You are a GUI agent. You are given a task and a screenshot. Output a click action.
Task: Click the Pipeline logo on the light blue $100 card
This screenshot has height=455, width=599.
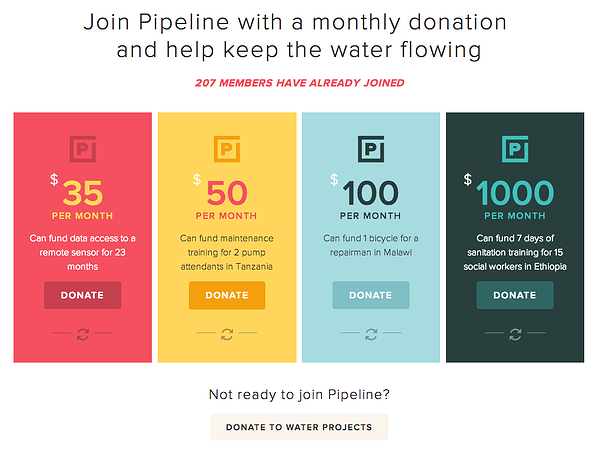371,149
